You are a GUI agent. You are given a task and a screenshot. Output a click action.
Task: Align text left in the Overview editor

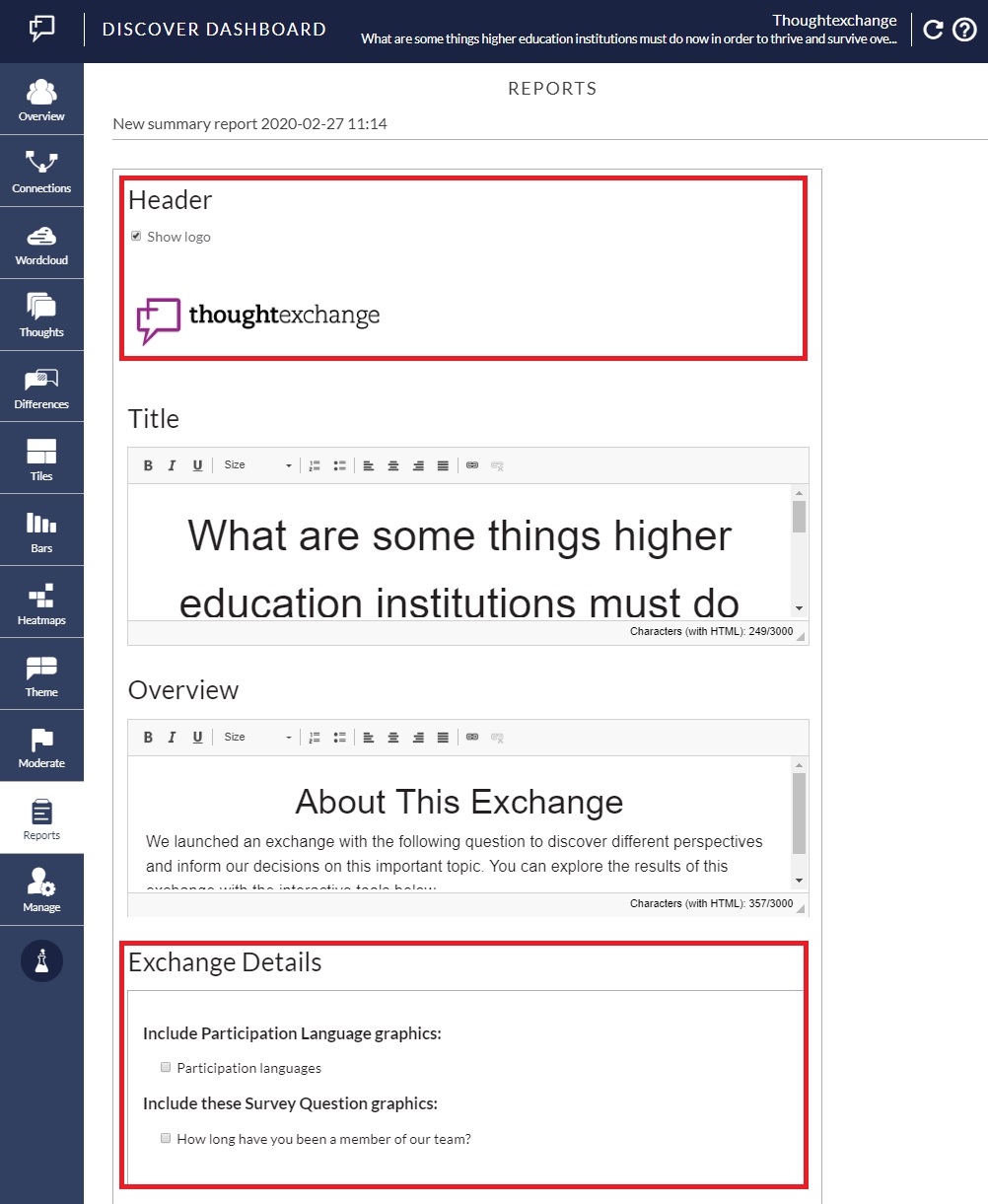[x=369, y=738]
